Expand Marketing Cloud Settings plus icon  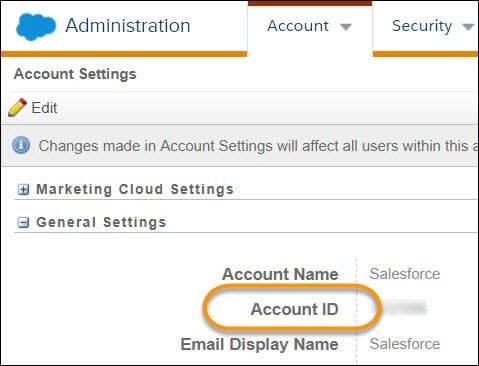pyautogui.click(x=23, y=190)
